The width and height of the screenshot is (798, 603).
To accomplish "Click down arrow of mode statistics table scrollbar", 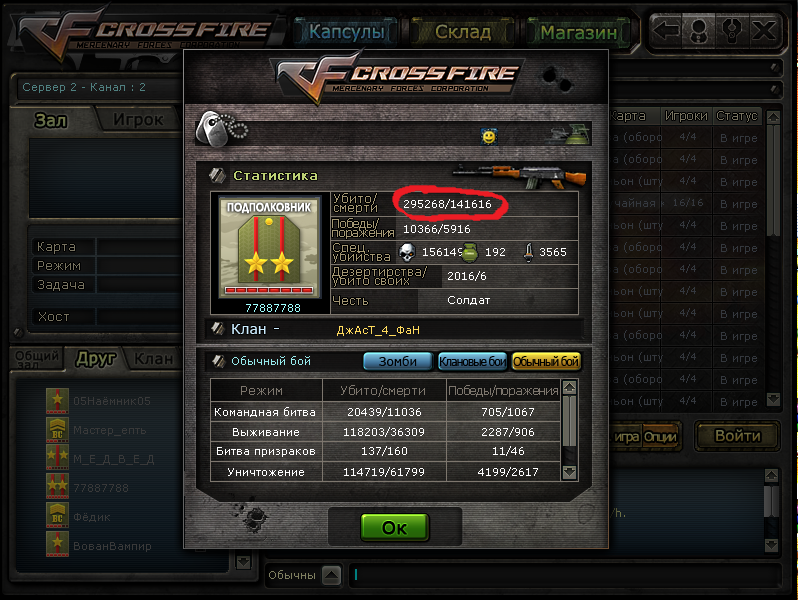I will (569, 472).
